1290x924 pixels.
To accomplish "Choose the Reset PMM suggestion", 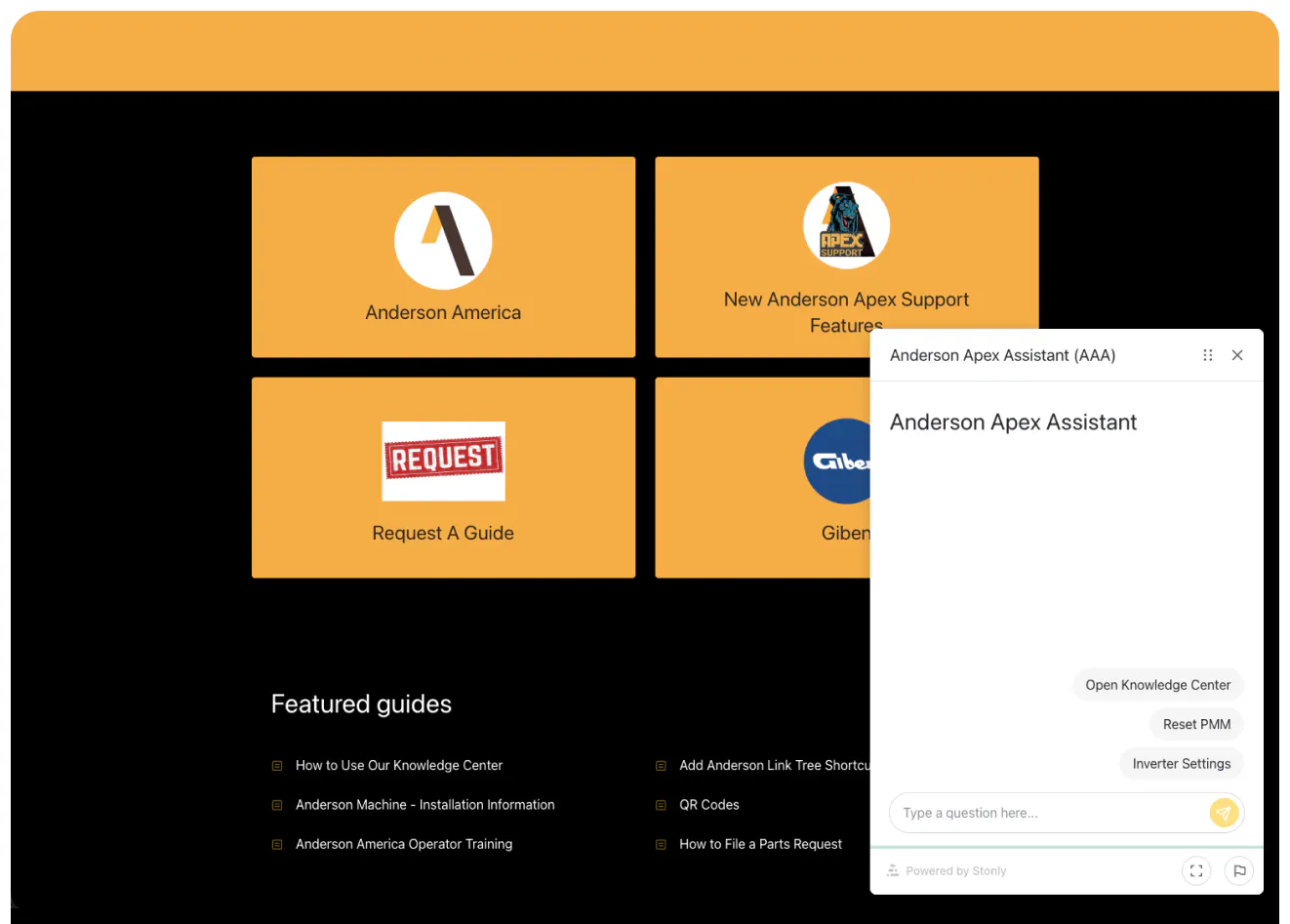I will coord(1197,724).
